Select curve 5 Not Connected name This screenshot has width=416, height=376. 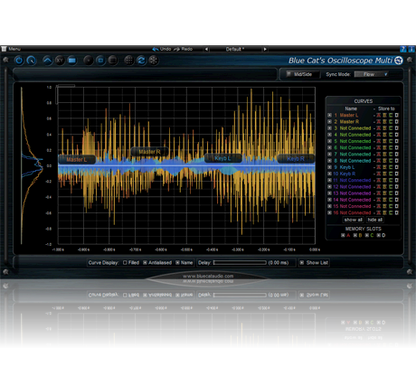pyautogui.click(x=355, y=141)
